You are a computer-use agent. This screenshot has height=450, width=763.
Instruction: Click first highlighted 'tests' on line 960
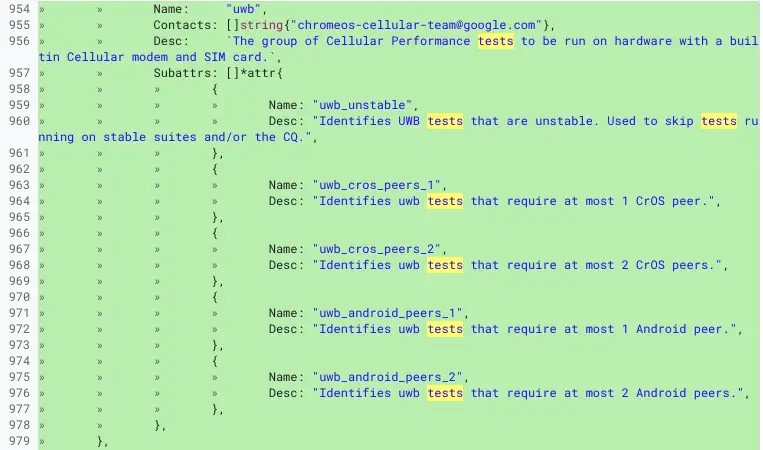(445, 121)
